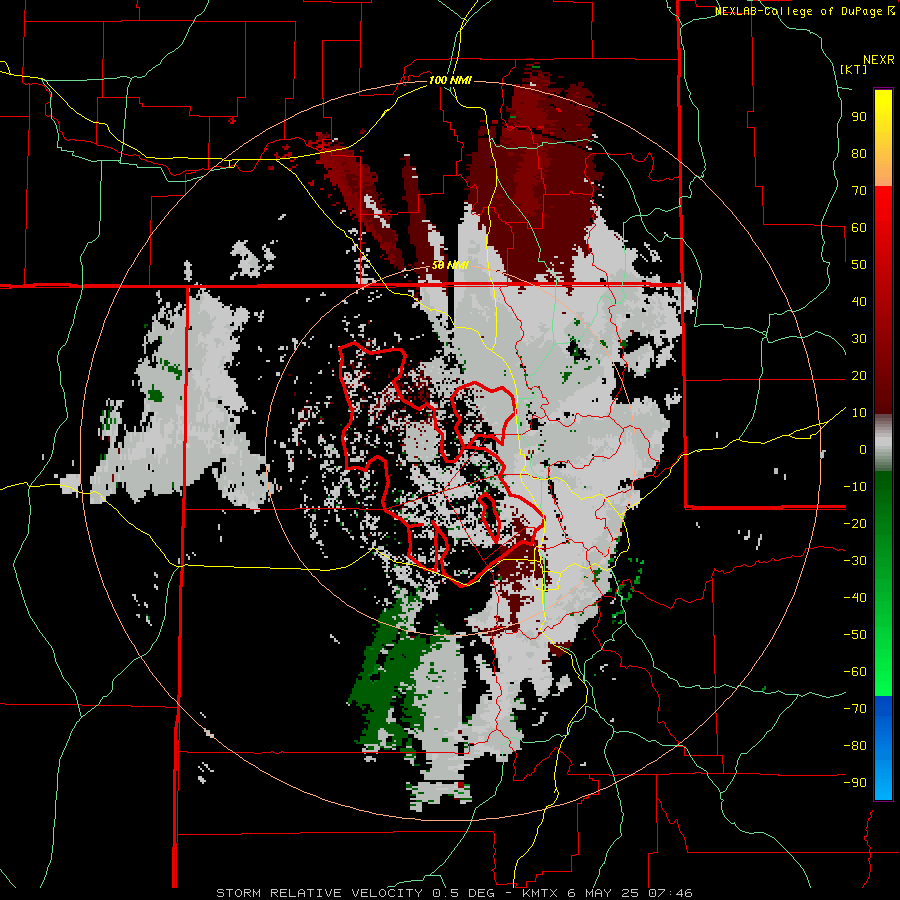Image resolution: width=900 pixels, height=900 pixels.
Task: Select the -30 value on velocity scale
Action: [x=855, y=561]
